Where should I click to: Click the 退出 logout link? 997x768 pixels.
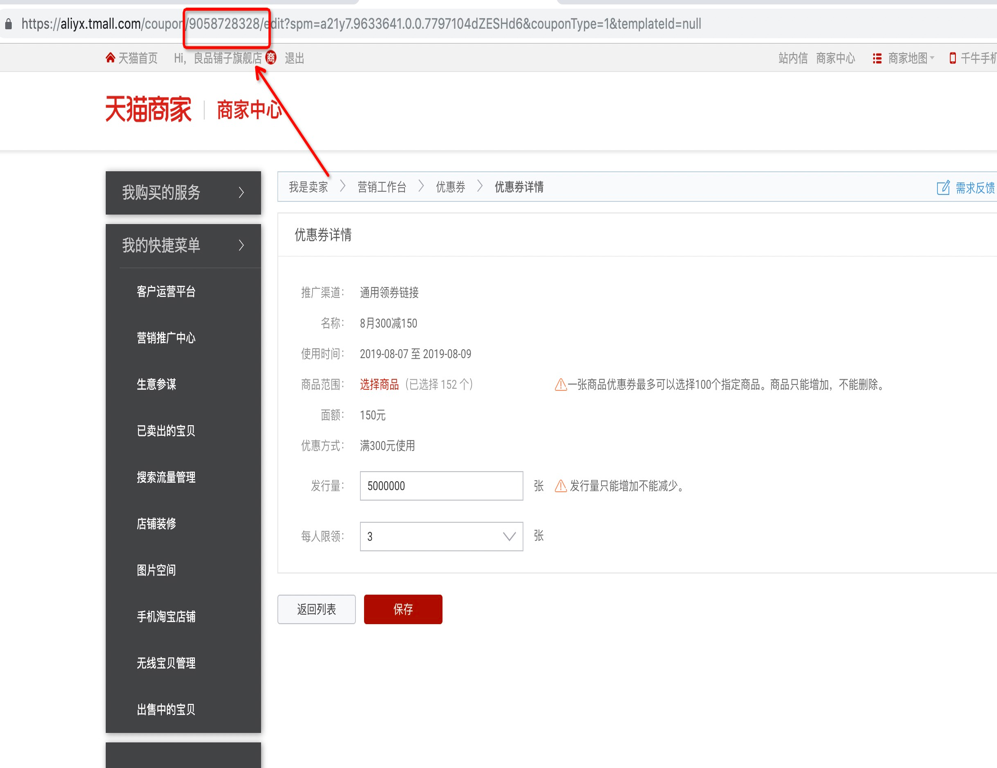point(294,58)
